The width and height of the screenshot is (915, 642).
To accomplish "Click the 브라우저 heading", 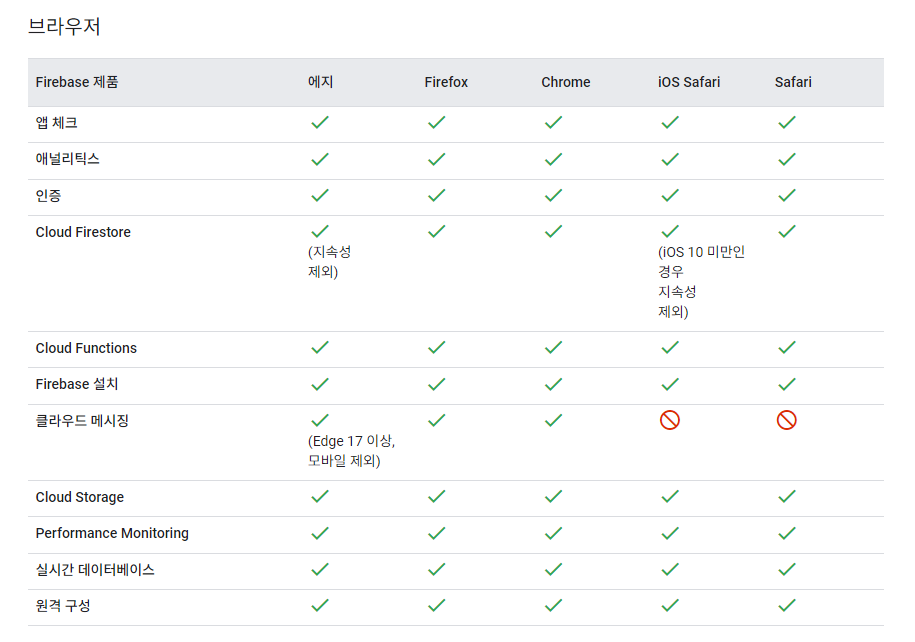I will click(x=64, y=26).
